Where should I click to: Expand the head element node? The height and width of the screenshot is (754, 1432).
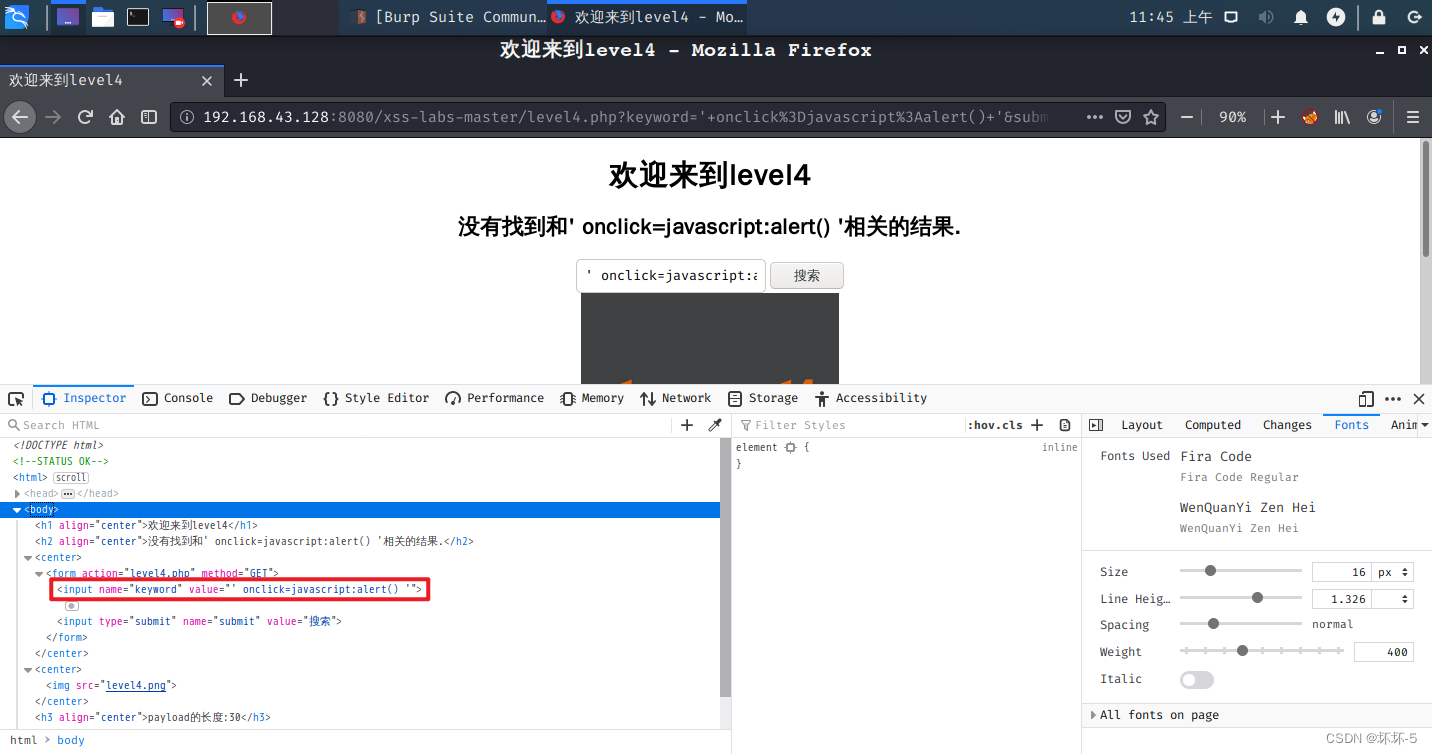coord(18,494)
